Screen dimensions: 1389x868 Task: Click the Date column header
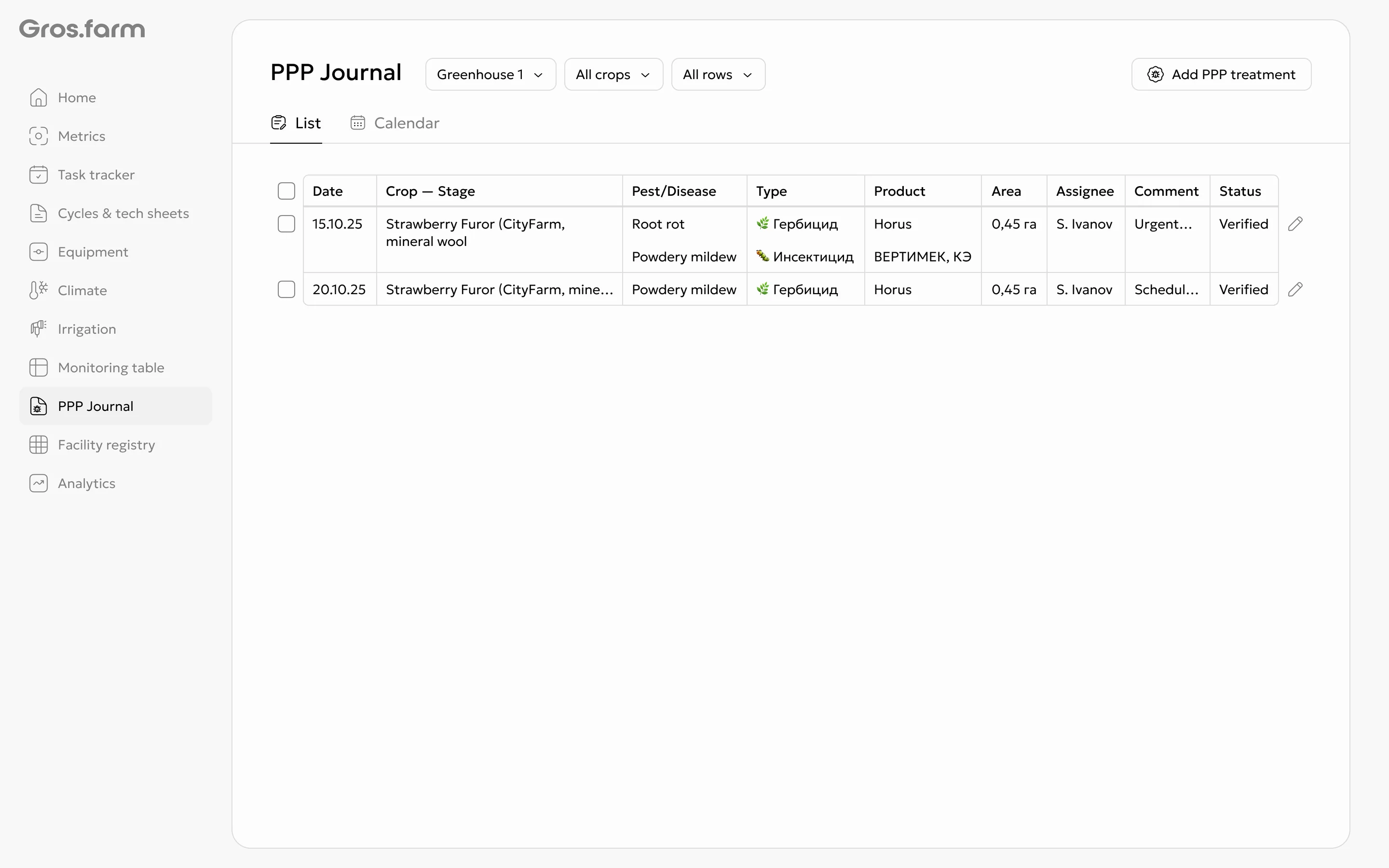point(340,191)
